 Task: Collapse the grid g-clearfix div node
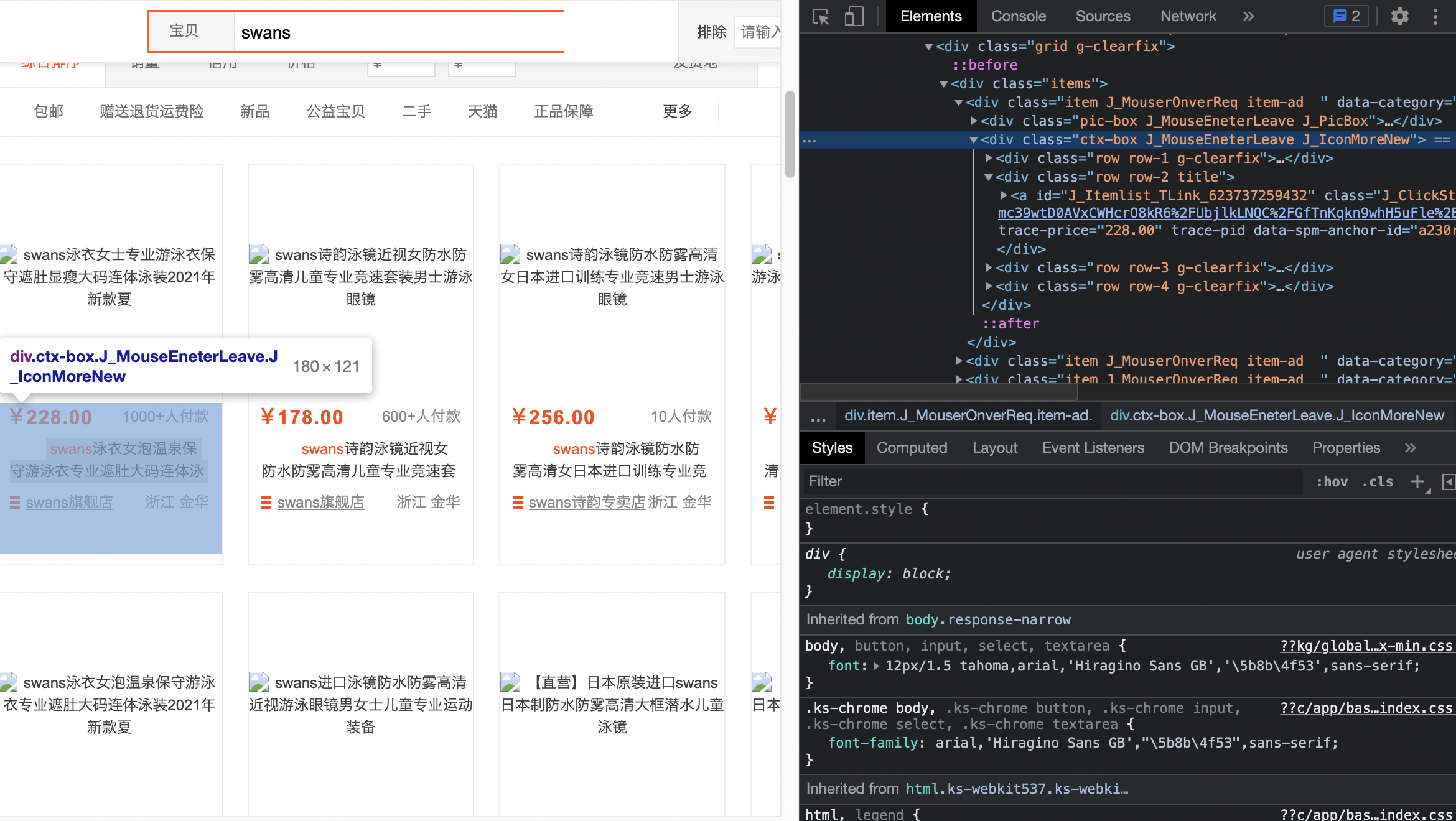929,47
